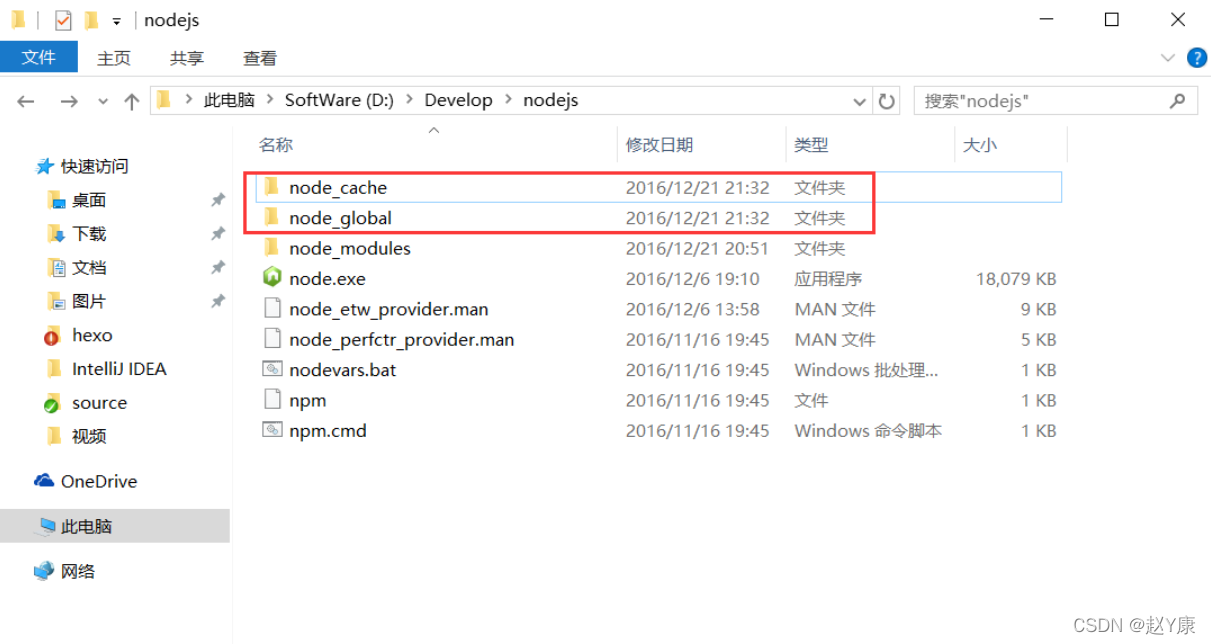Click the node_etw_provider.man file icon
The height and width of the screenshot is (644, 1211).
(271, 309)
